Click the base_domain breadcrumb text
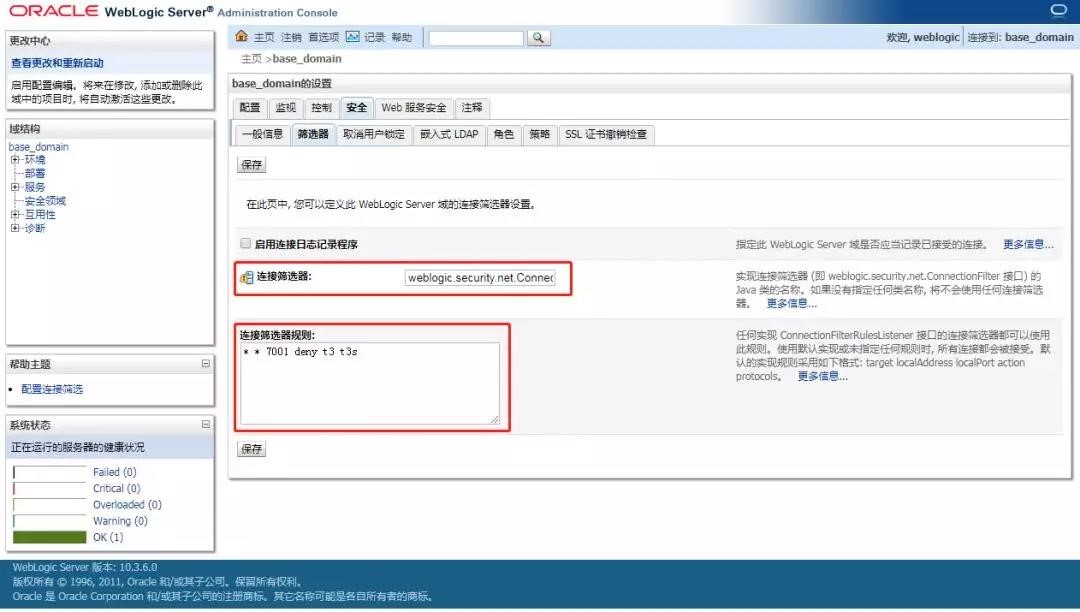Image resolution: width=1080 pixels, height=612 pixels. pos(307,59)
